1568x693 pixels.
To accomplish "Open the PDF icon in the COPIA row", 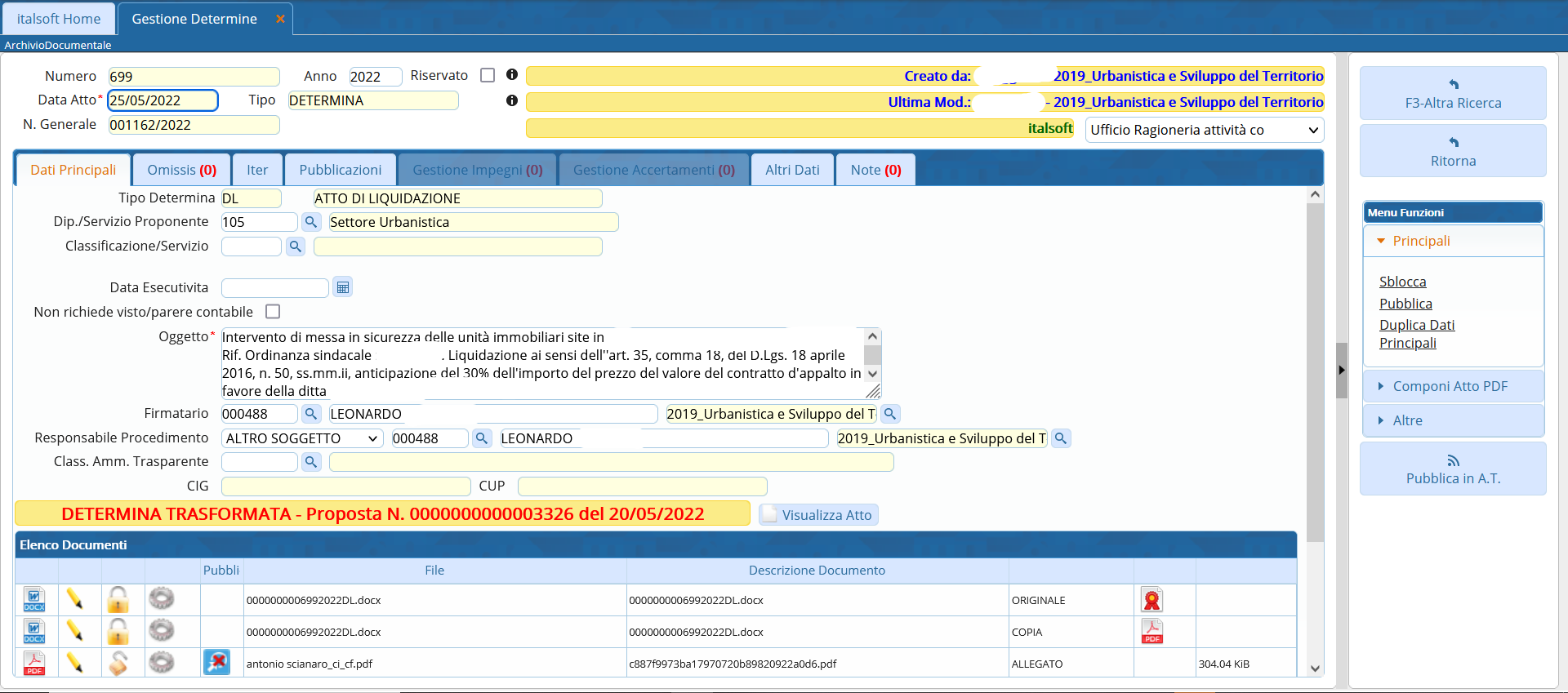I will (x=1151, y=632).
